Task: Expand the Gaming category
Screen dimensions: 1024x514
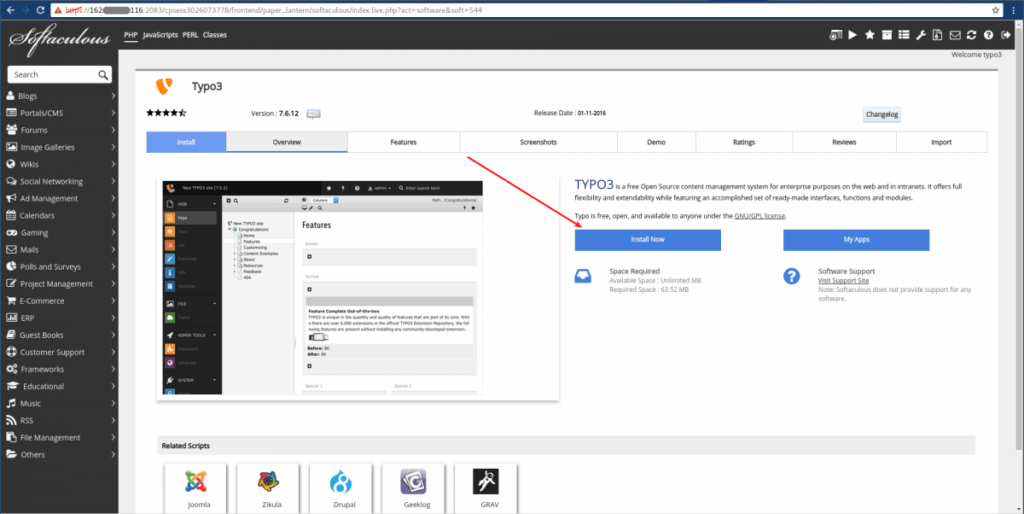Action: click(x=59, y=233)
